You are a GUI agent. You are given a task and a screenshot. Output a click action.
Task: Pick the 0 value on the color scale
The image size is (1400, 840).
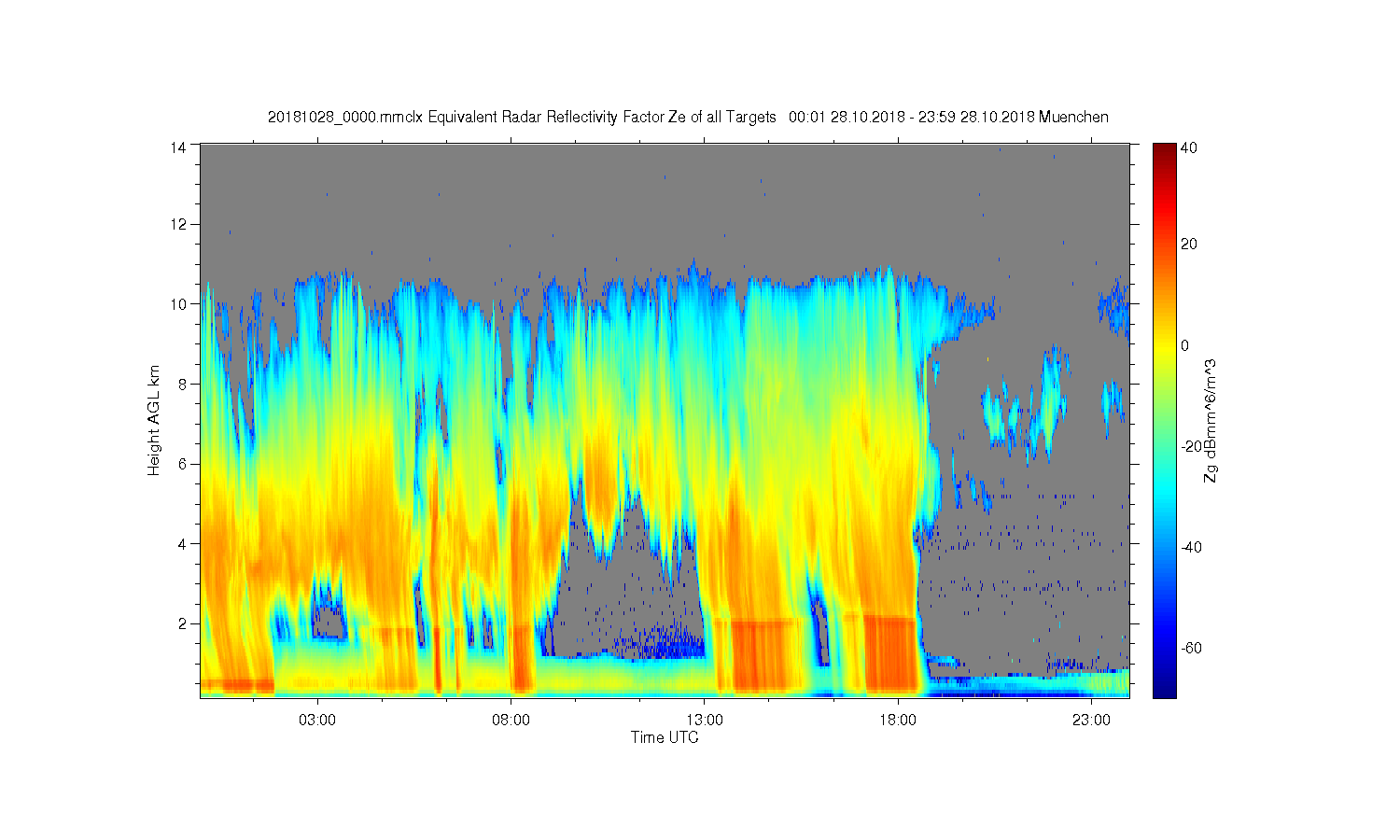click(1185, 345)
